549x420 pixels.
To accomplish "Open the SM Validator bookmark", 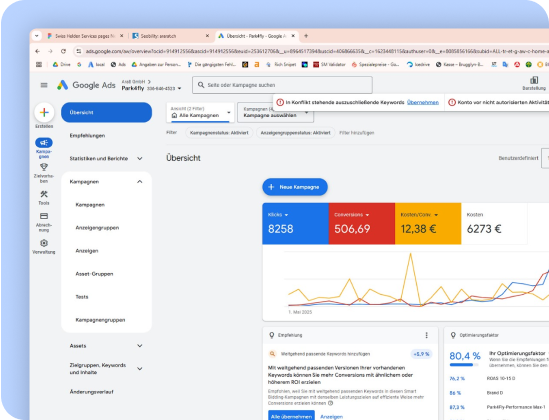I will click(x=329, y=64).
